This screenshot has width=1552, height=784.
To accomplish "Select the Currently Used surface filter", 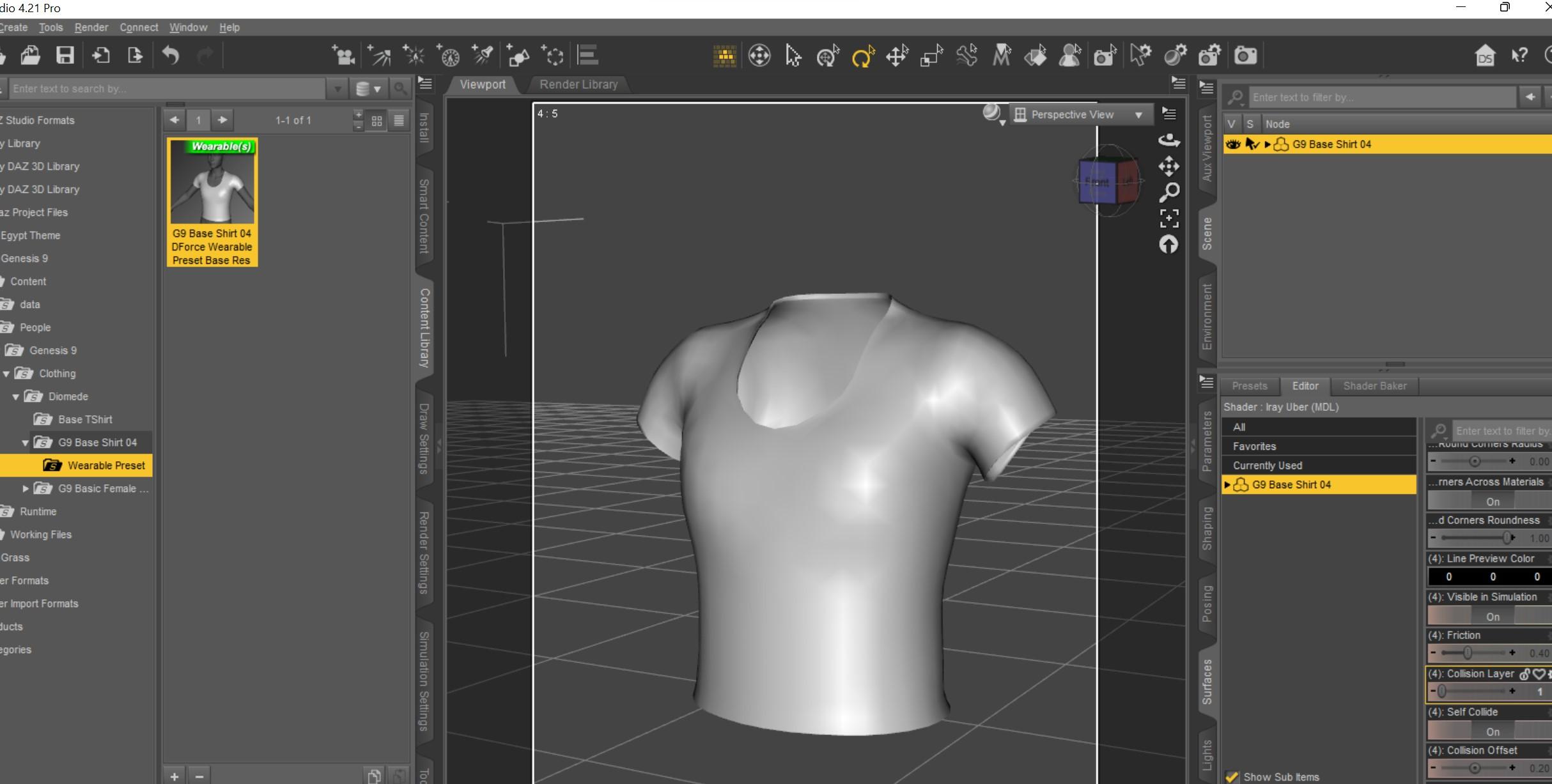I will click(x=1267, y=465).
